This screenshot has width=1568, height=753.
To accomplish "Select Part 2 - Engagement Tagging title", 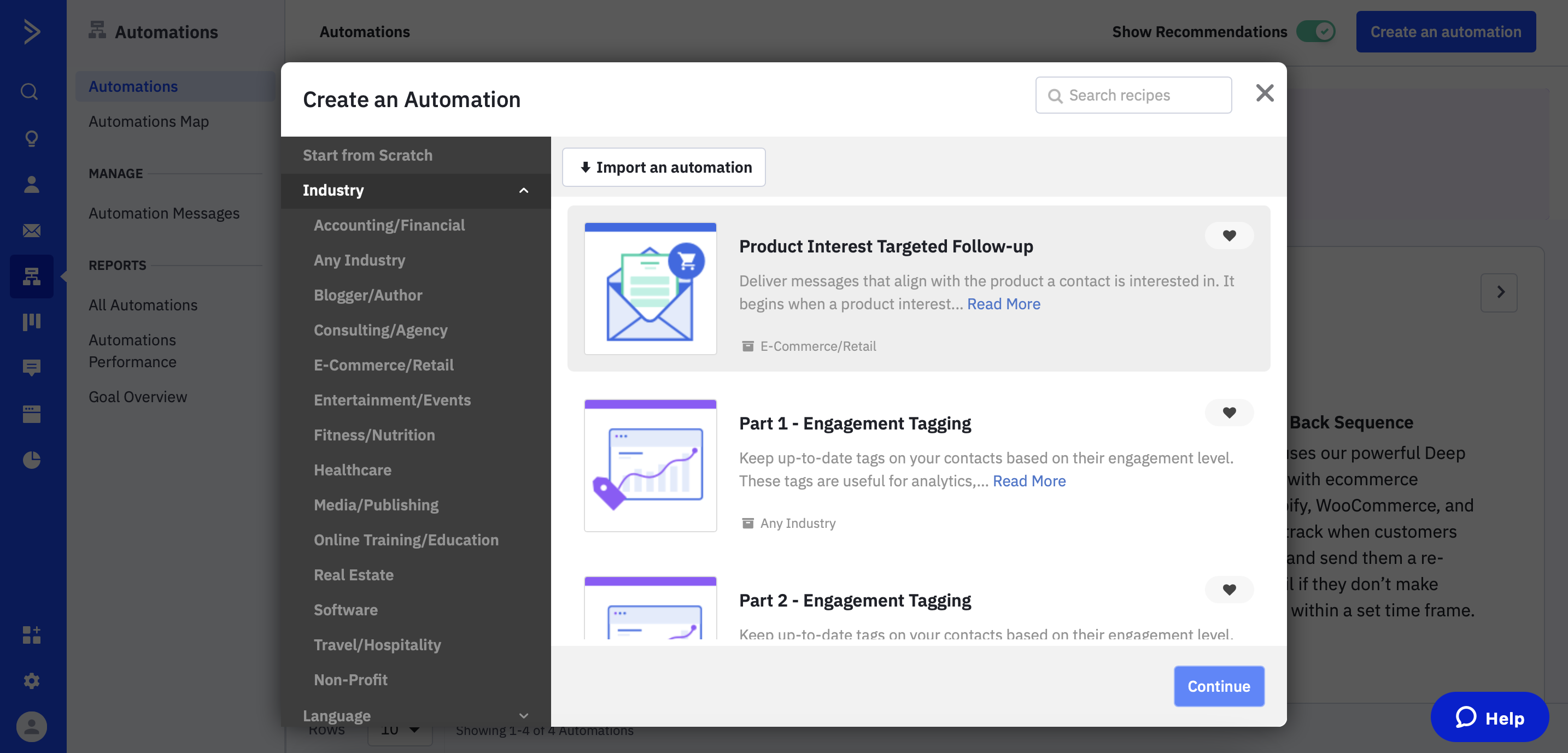I will pyautogui.click(x=855, y=601).
